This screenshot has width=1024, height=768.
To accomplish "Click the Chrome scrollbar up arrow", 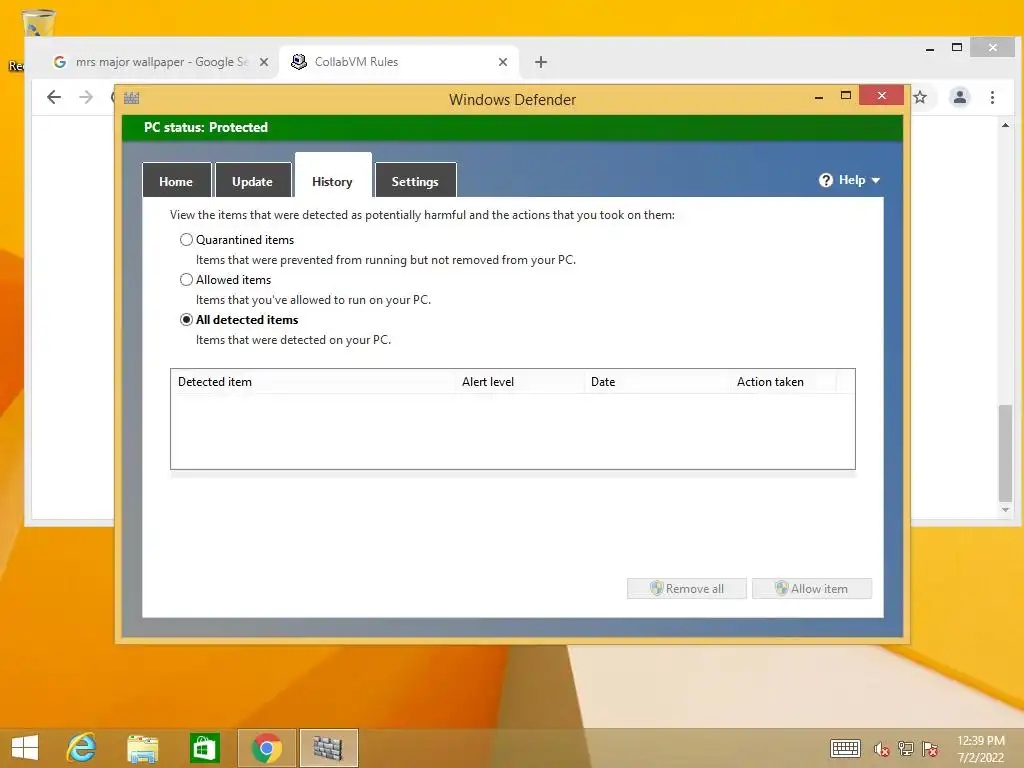I will 1005,125.
